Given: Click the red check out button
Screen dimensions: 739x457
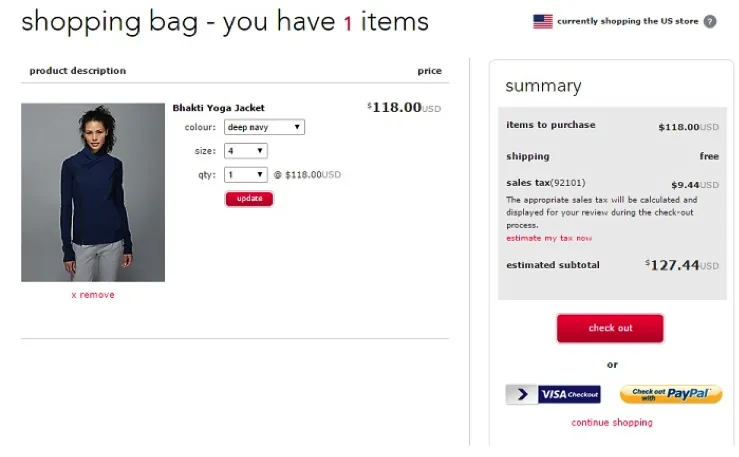Looking at the screenshot, I should (x=610, y=328).
